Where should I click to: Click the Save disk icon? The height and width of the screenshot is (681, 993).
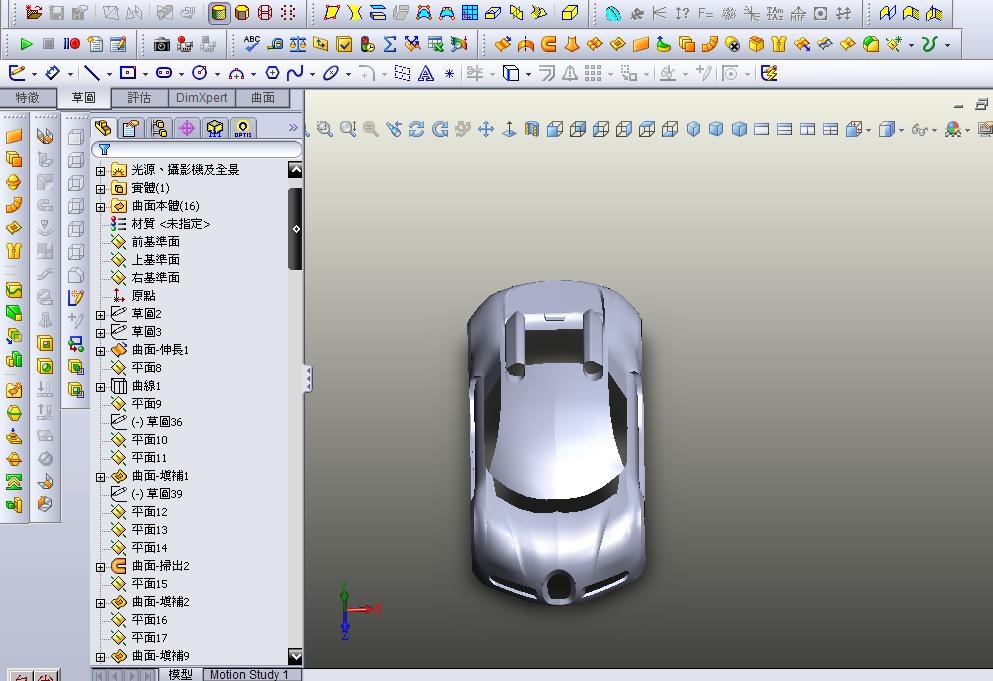pos(56,12)
